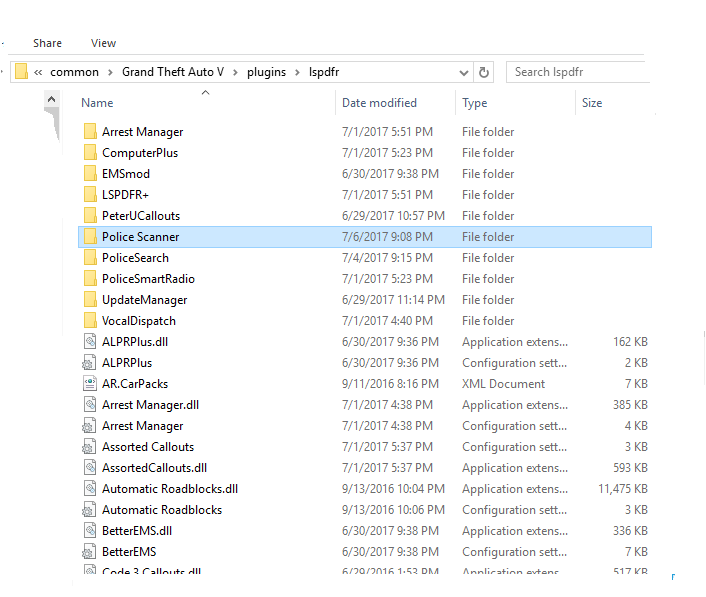Select PoliceSearch folder icon
706x597 pixels.
click(90, 258)
